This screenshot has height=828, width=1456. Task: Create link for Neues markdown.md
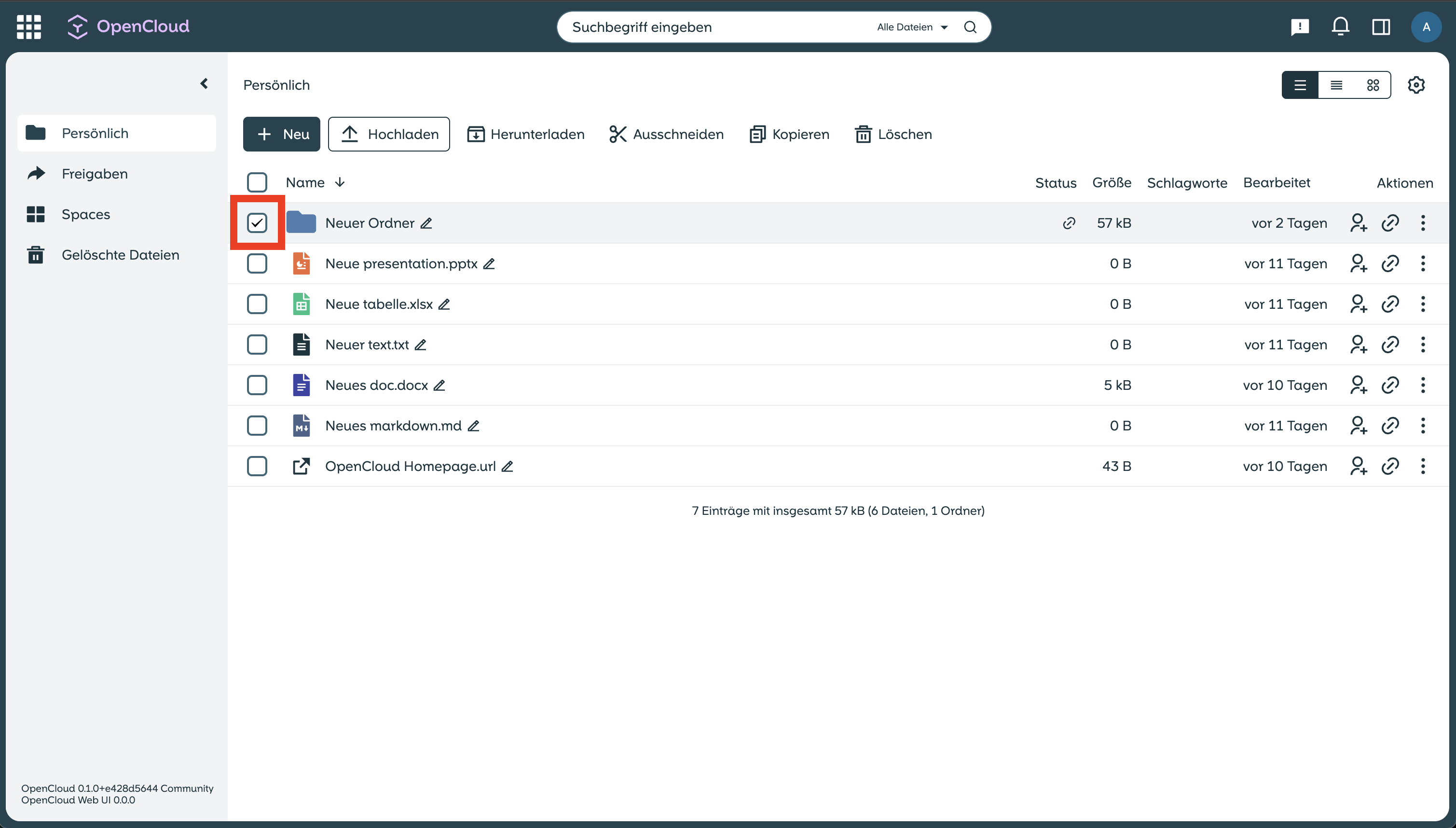[1390, 426]
